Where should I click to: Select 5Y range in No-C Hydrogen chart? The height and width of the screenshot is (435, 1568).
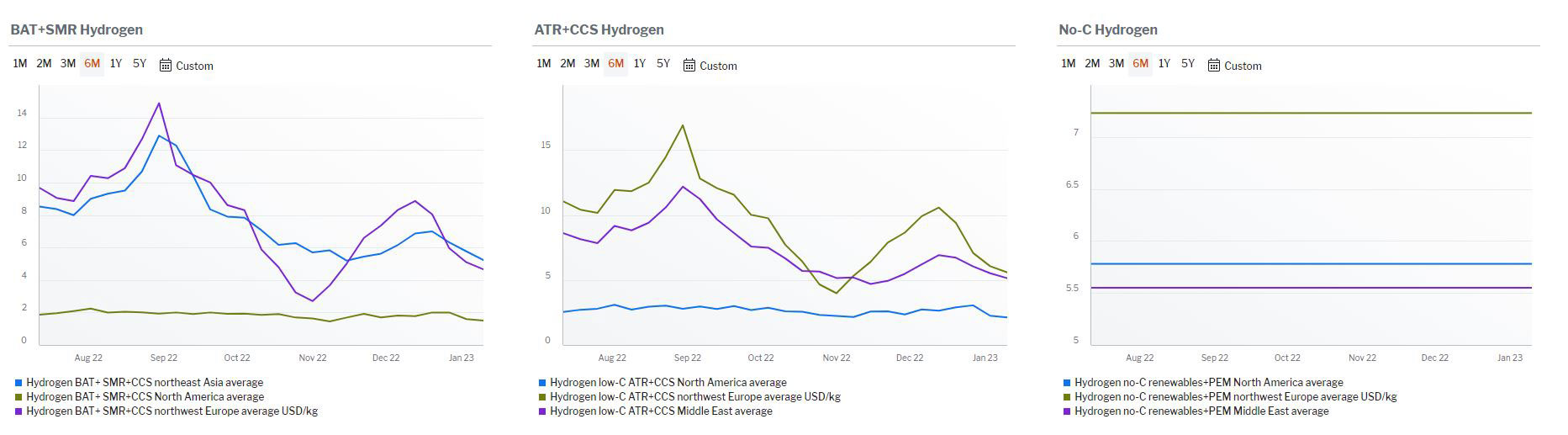(x=1188, y=64)
